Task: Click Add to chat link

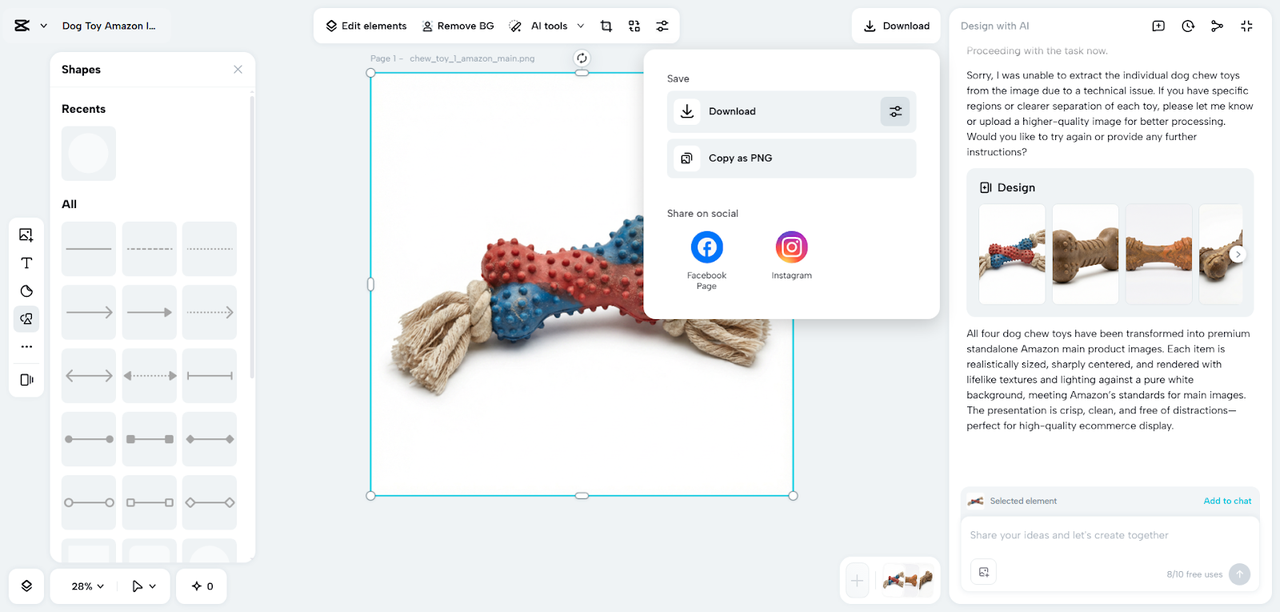Action: tap(1227, 501)
